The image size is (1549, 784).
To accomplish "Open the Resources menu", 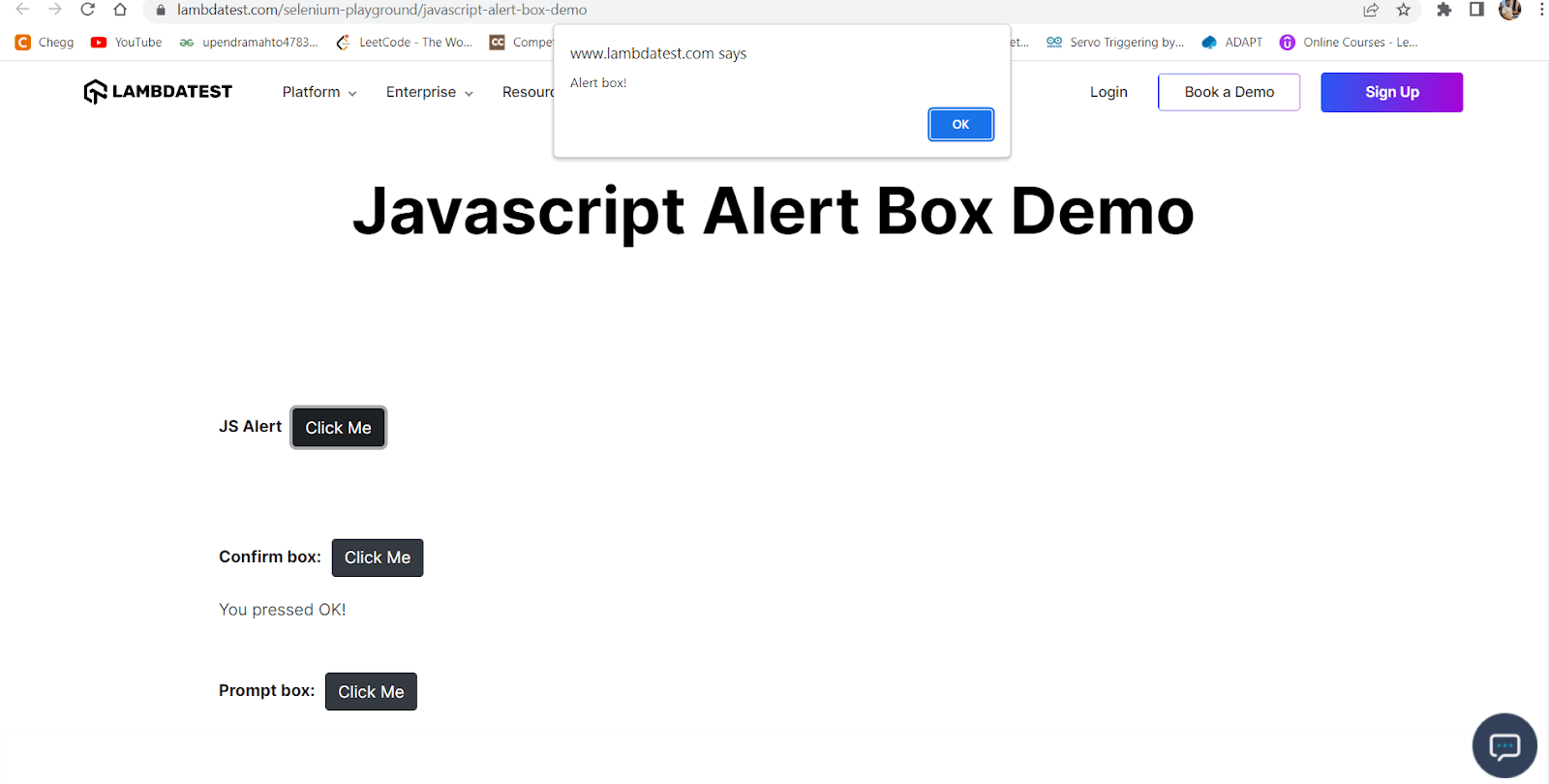I will point(528,92).
